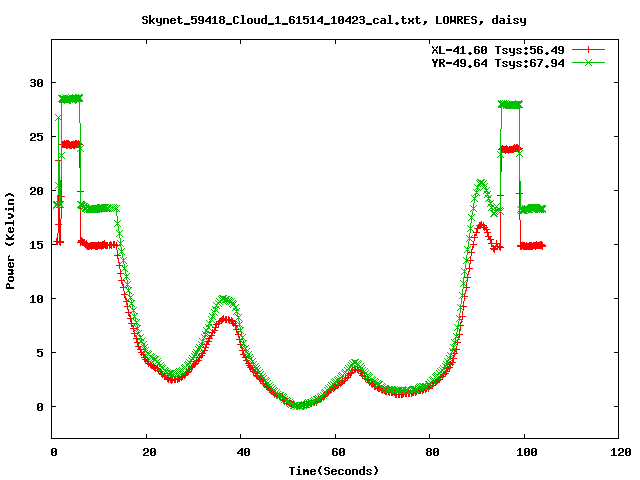Click the red XL legend line sample
Viewport: 640px width, 480px height.
[x=588, y=50]
